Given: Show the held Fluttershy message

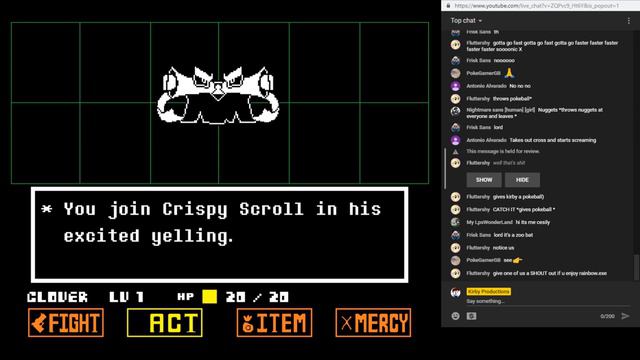Looking at the screenshot, I should [x=484, y=180].
